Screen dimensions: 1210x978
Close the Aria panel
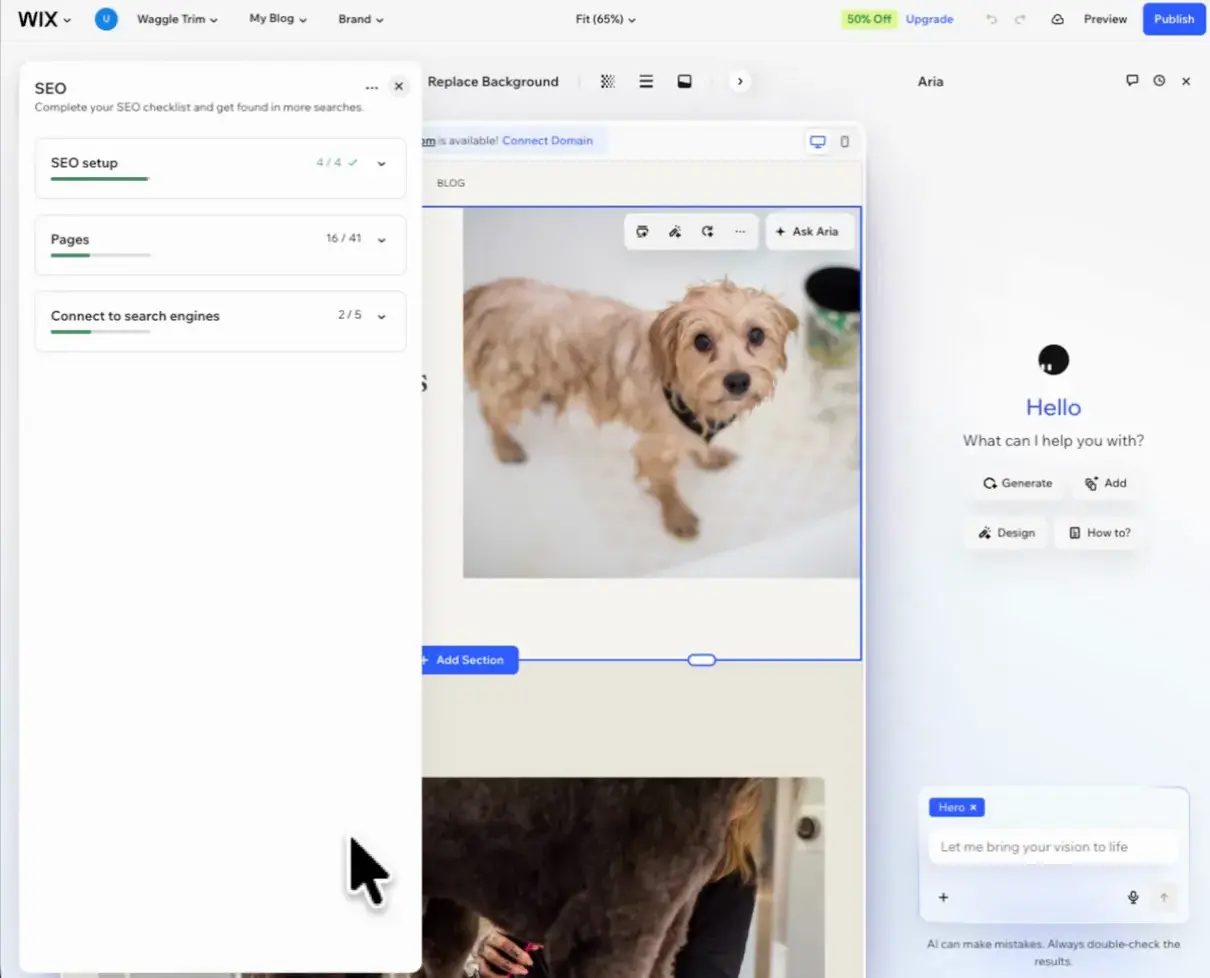click(1186, 81)
